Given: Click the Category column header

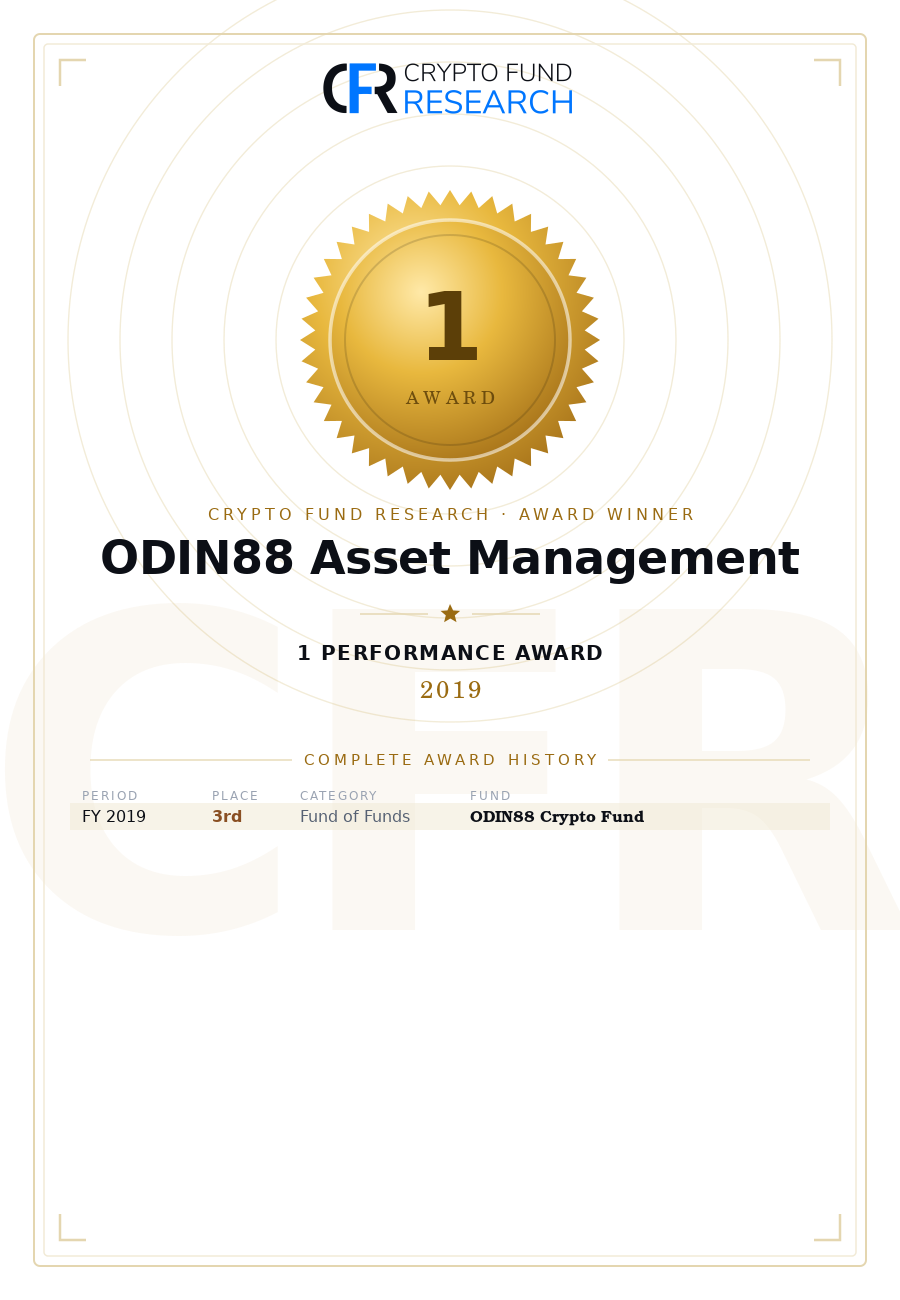Looking at the screenshot, I should 338,796.
